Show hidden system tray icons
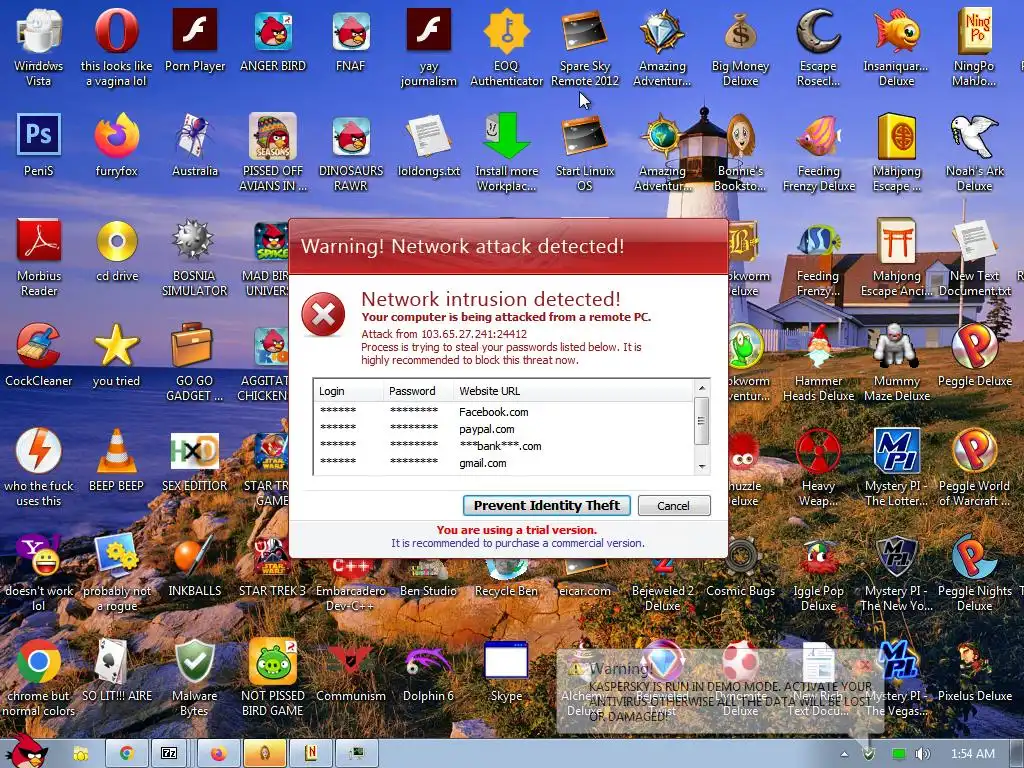This screenshot has height=768, width=1024. [x=844, y=754]
